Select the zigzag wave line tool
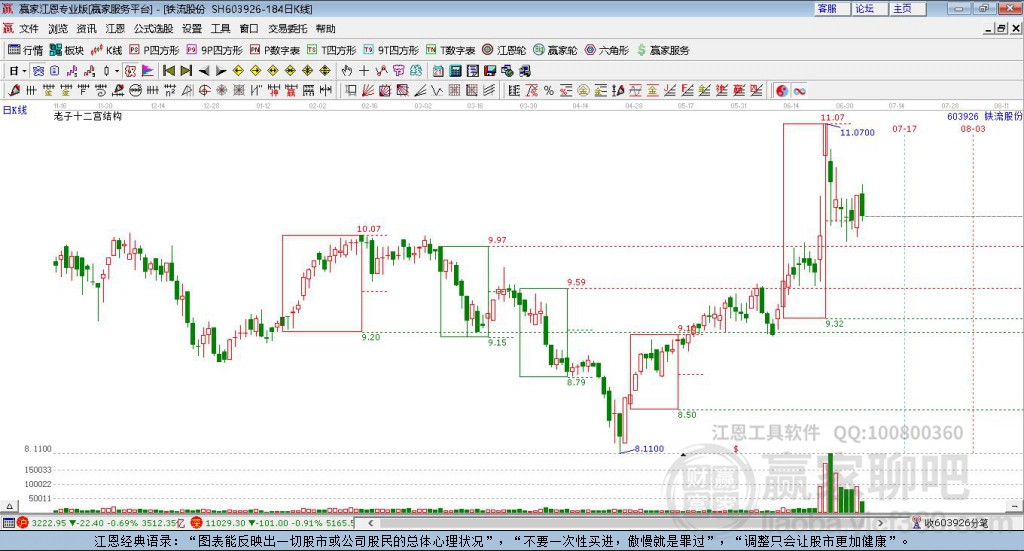The image size is (1024, 551). [436, 90]
